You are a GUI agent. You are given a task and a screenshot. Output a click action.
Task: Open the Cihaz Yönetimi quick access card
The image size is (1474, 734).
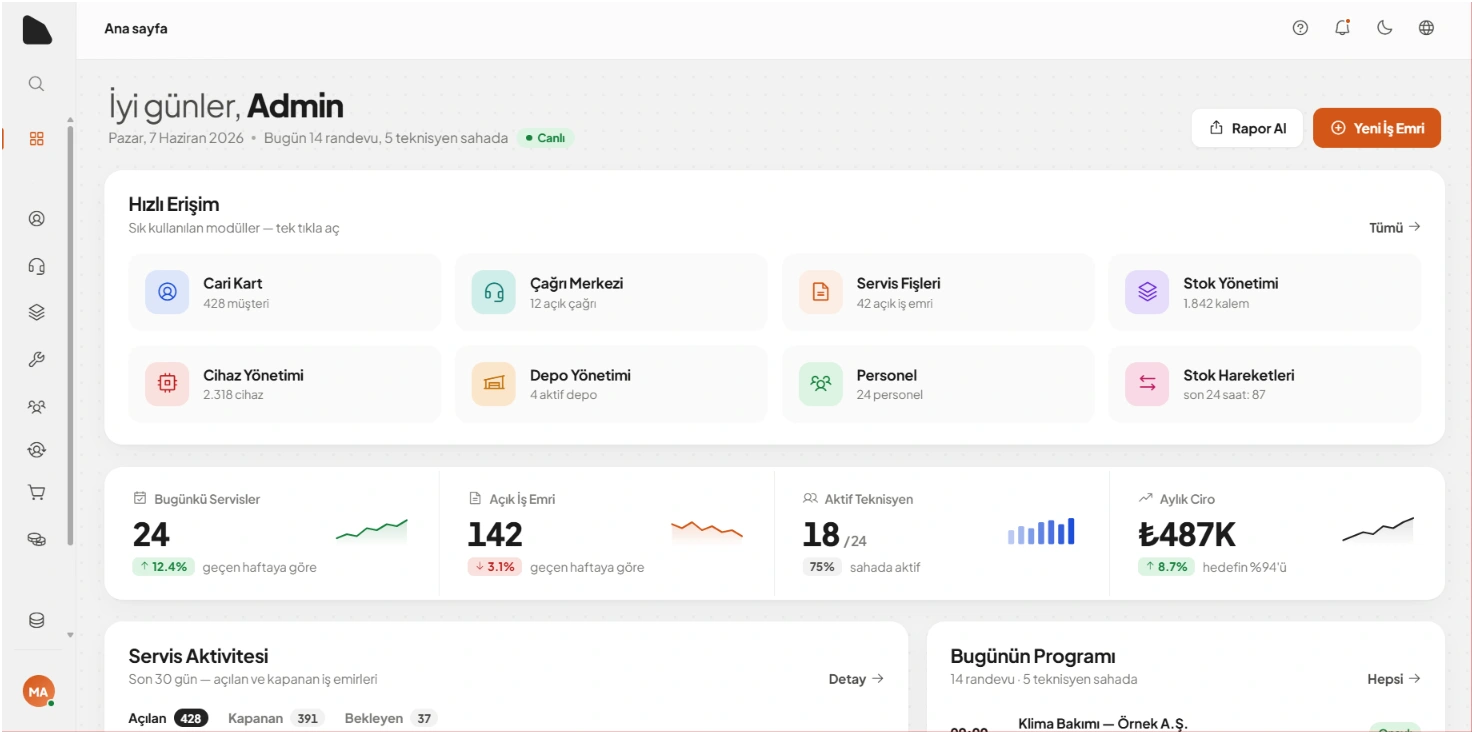(284, 384)
